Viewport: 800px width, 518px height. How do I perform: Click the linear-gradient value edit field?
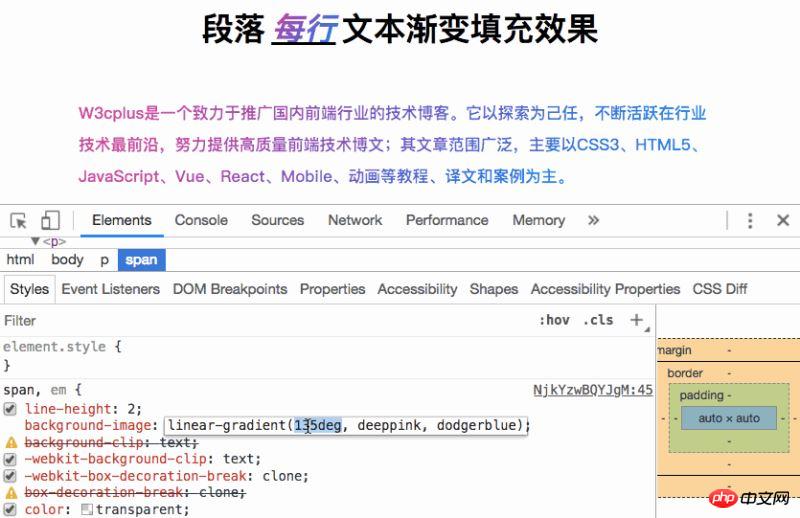[345, 425]
